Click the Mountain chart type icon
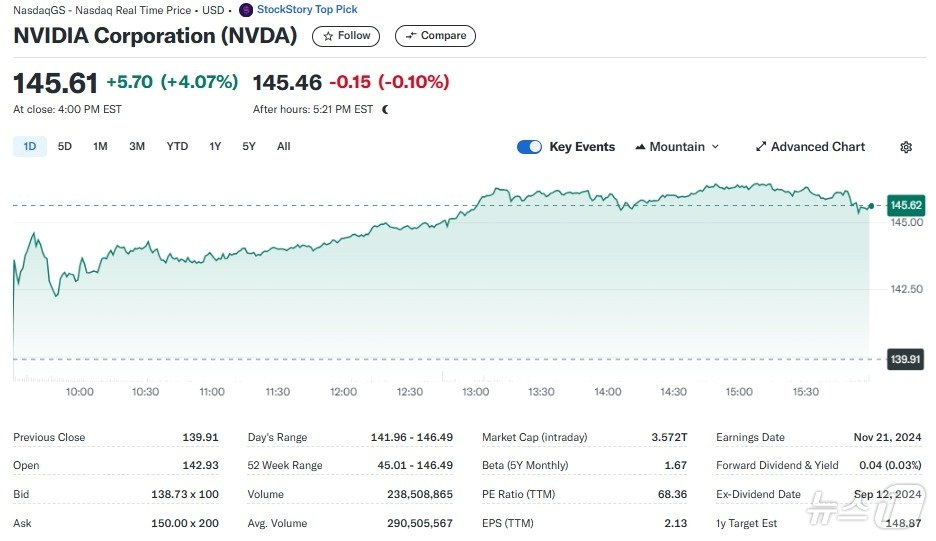936x541 pixels. pyautogui.click(x=639, y=147)
